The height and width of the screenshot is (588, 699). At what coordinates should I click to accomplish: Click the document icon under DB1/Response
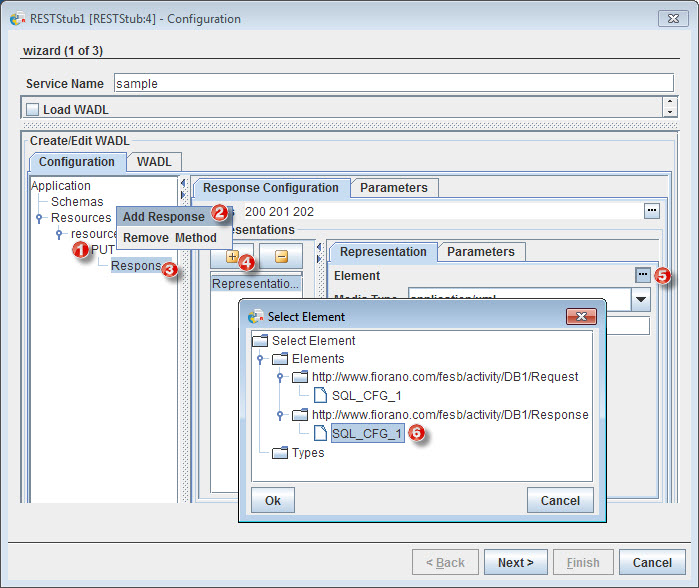pyautogui.click(x=320, y=433)
